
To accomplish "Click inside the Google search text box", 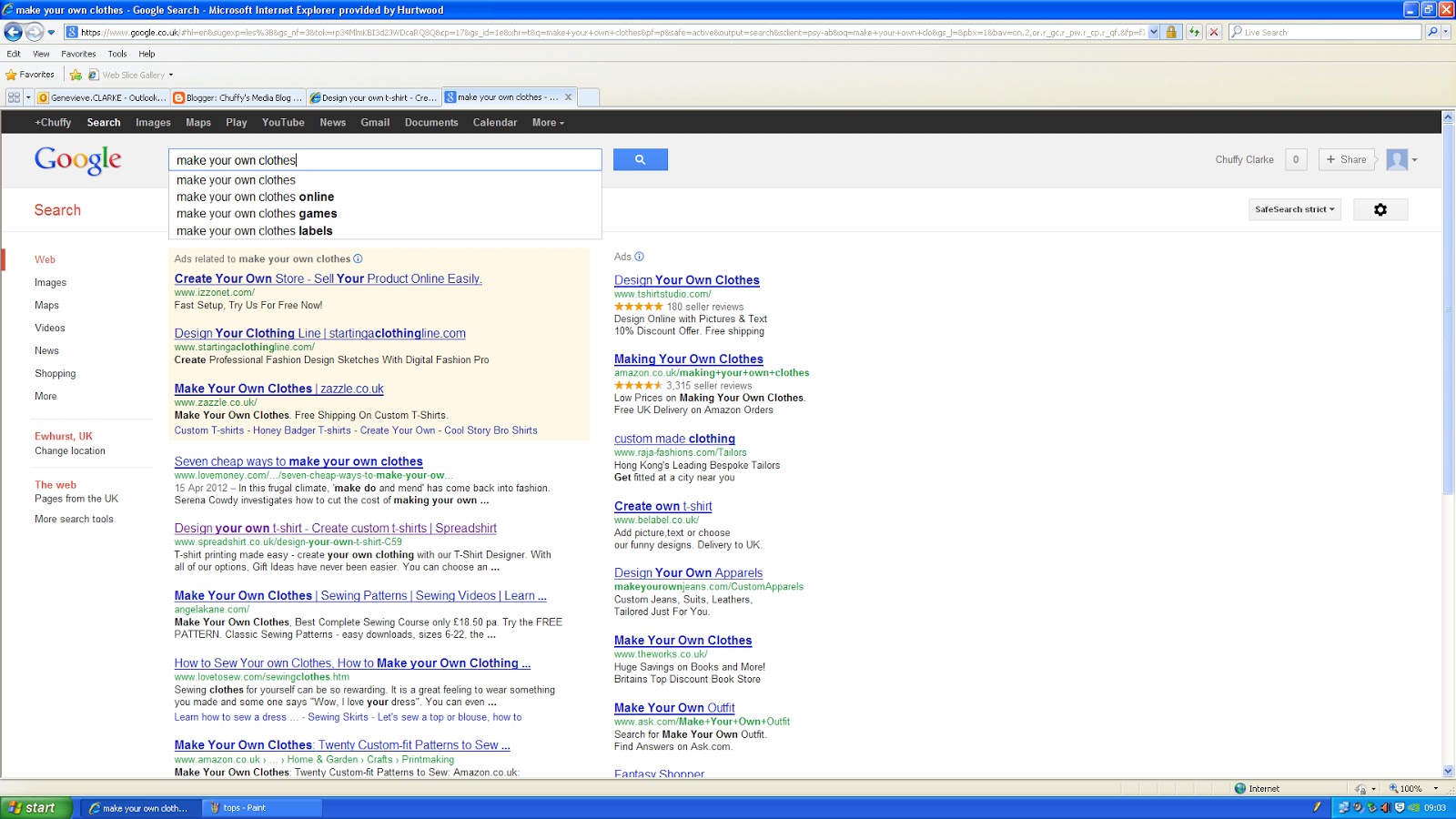I will (385, 160).
